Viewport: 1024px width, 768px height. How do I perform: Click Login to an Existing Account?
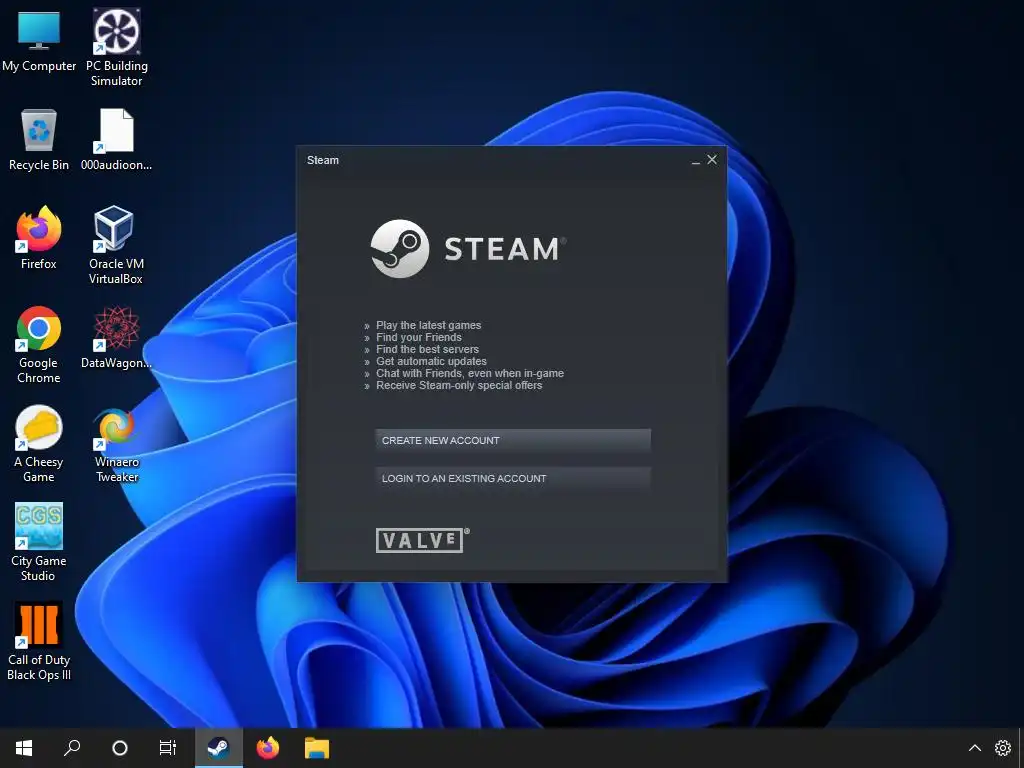click(x=513, y=479)
